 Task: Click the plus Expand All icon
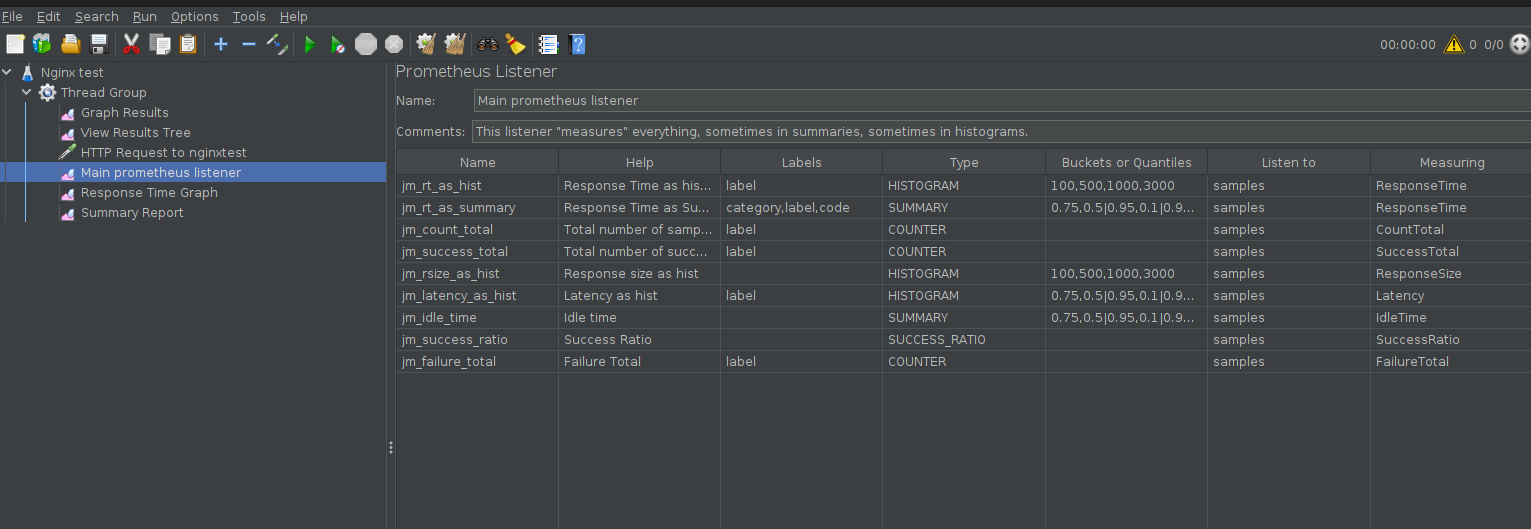pyautogui.click(x=221, y=44)
